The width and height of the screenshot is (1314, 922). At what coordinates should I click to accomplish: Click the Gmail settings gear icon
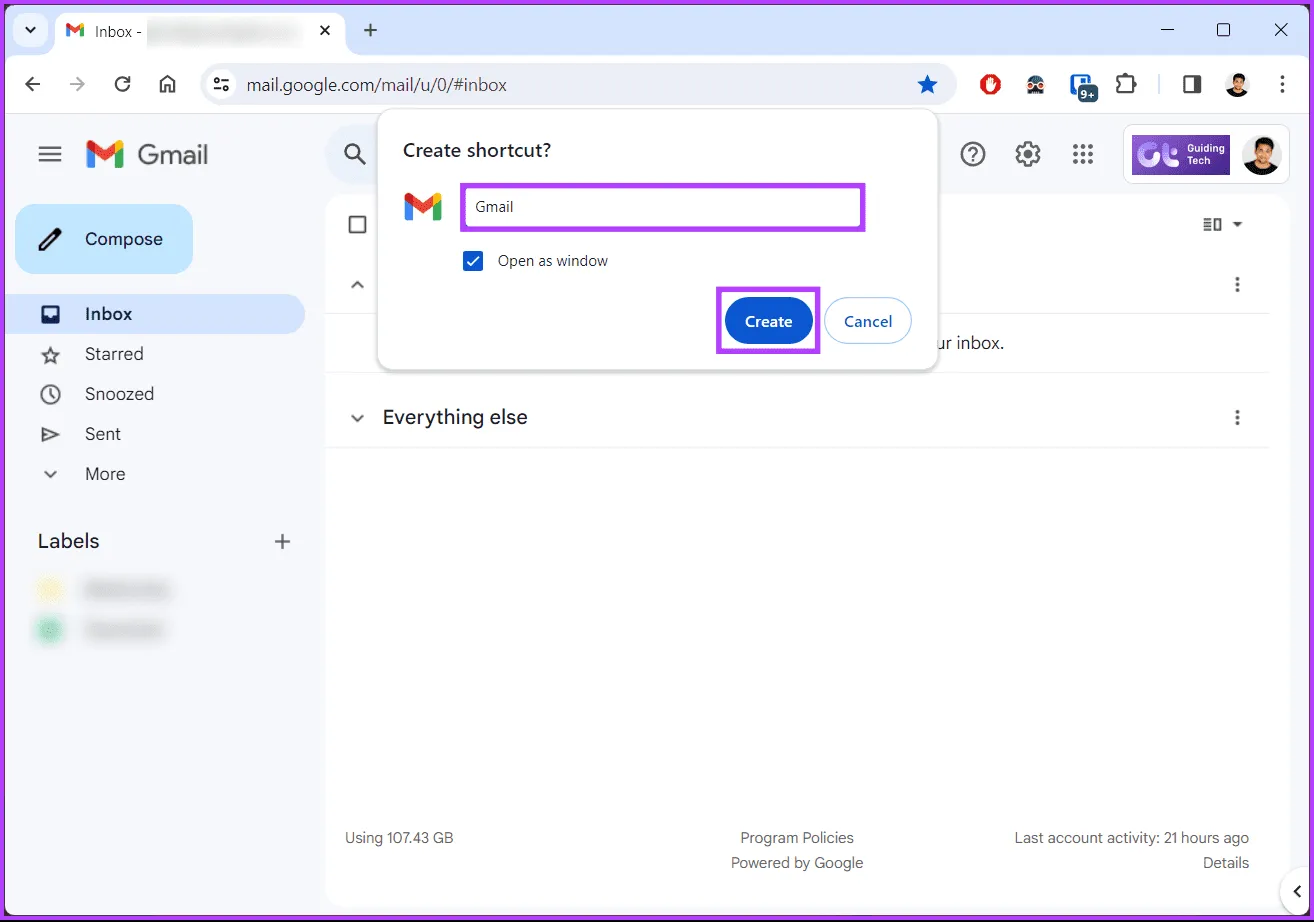[x=1027, y=154]
